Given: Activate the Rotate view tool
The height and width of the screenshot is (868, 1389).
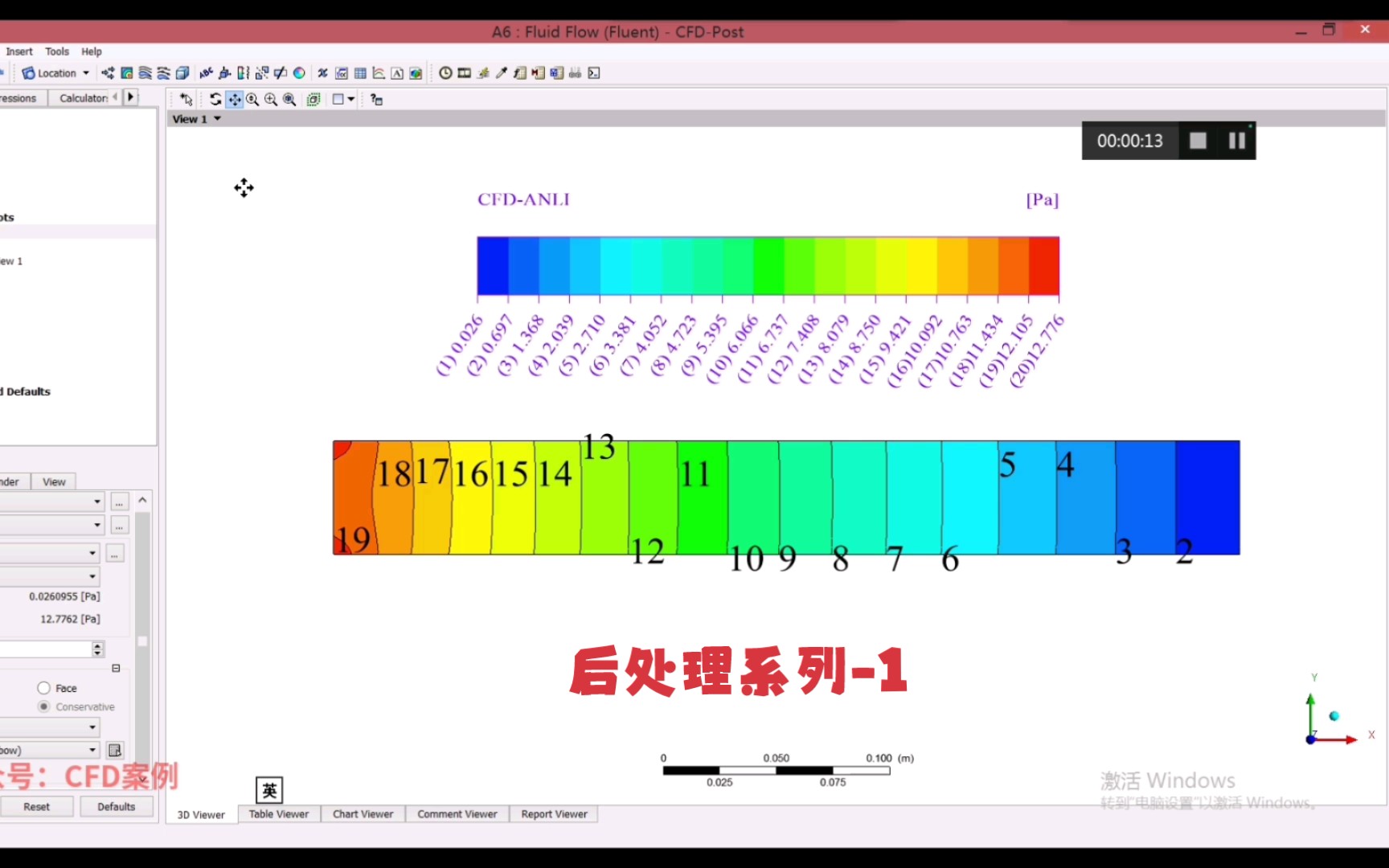Looking at the screenshot, I should click(215, 100).
